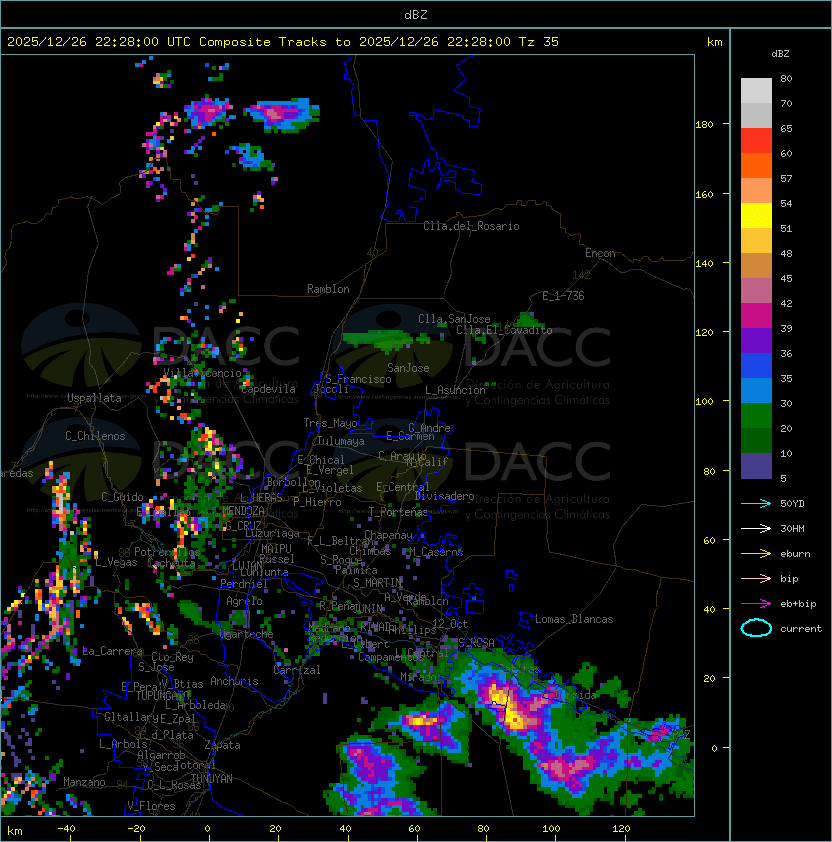Pick the green swatch between 30 and 20
Image resolution: width=832 pixels, height=842 pixels.
pos(756,415)
